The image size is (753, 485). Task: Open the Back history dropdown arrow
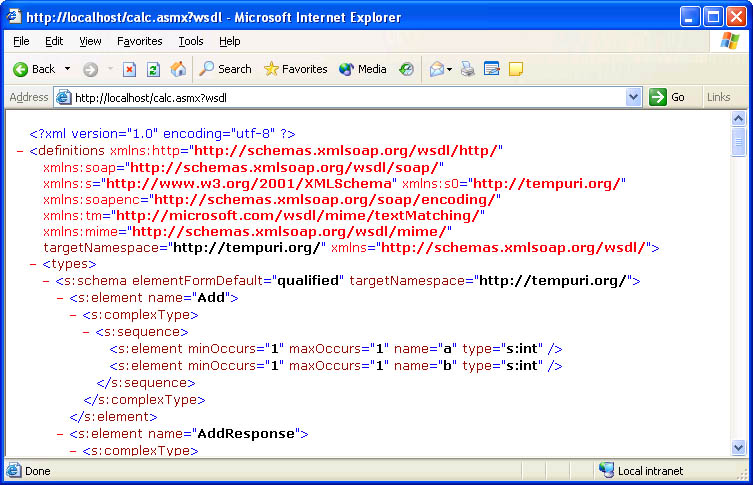68,69
